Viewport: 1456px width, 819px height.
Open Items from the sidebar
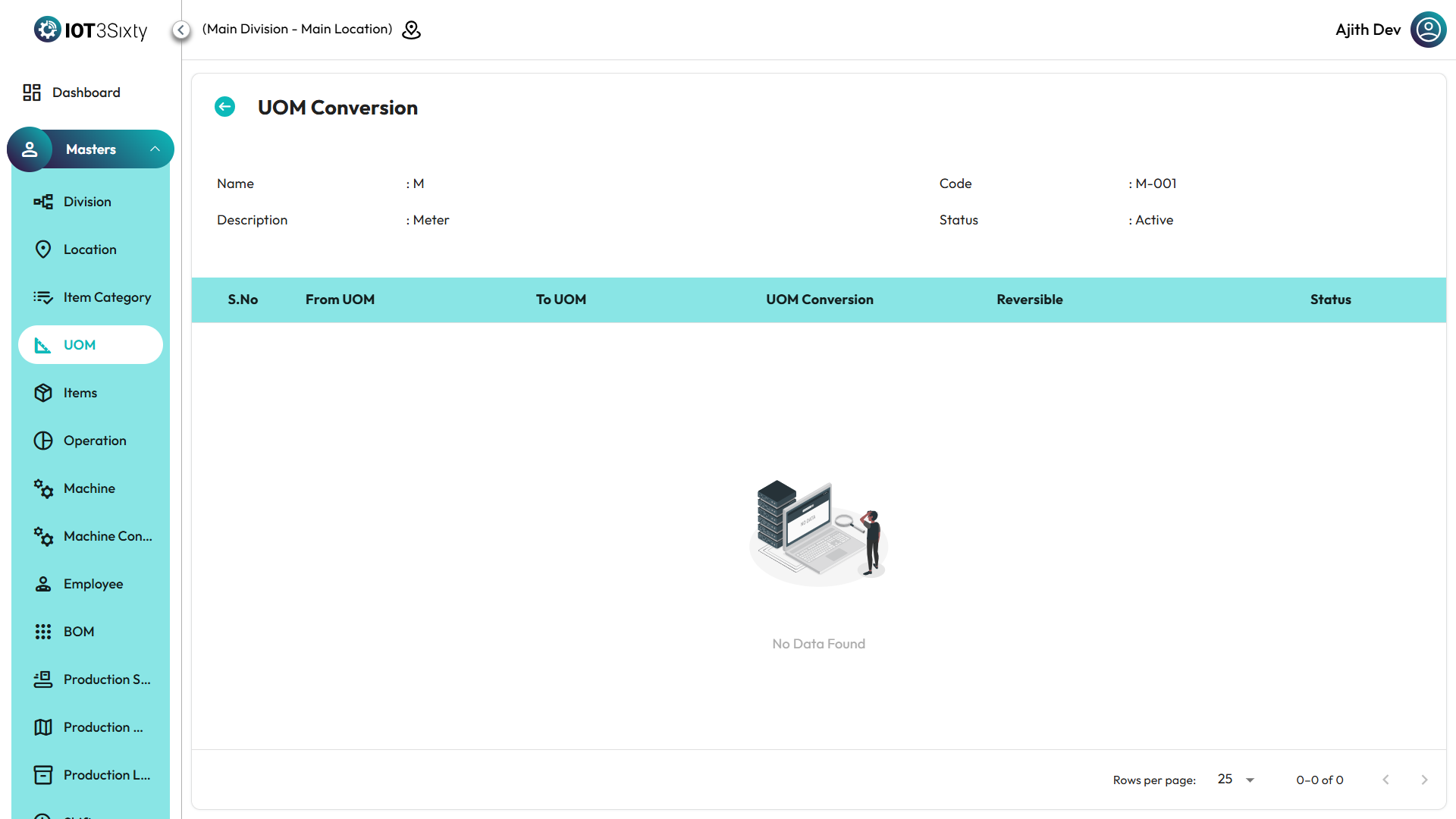80,393
